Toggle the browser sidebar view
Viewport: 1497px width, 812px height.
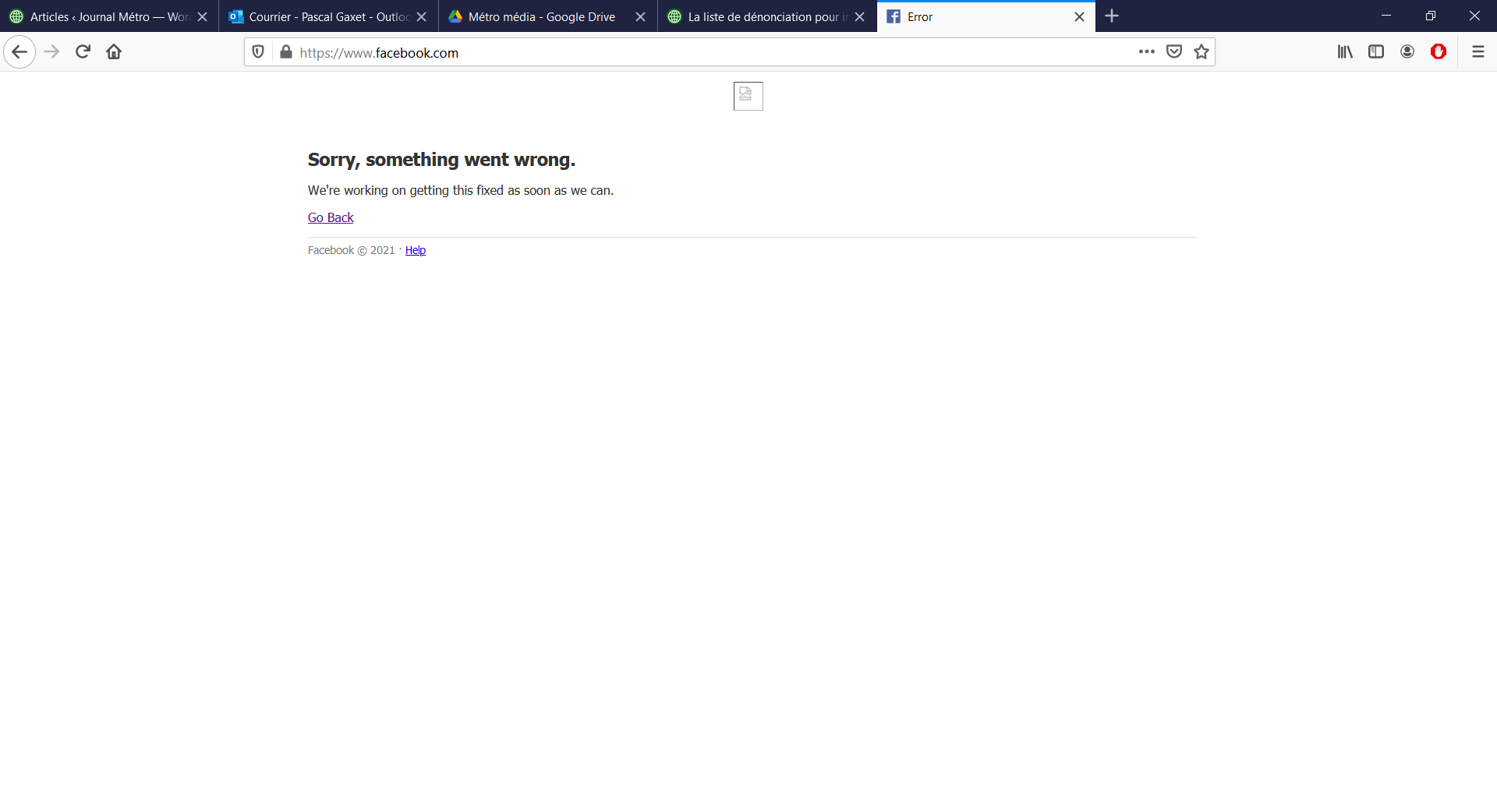[x=1376, y=52]
